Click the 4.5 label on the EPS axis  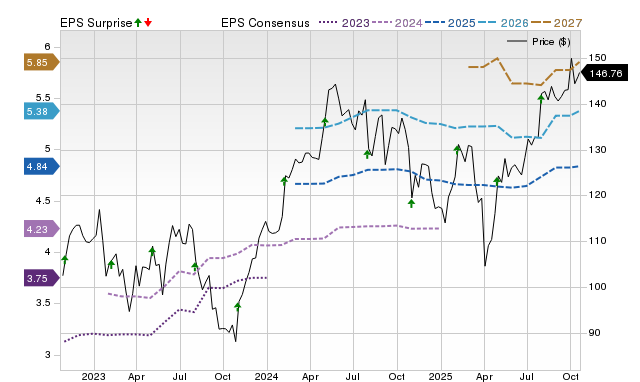click(43, 201)
